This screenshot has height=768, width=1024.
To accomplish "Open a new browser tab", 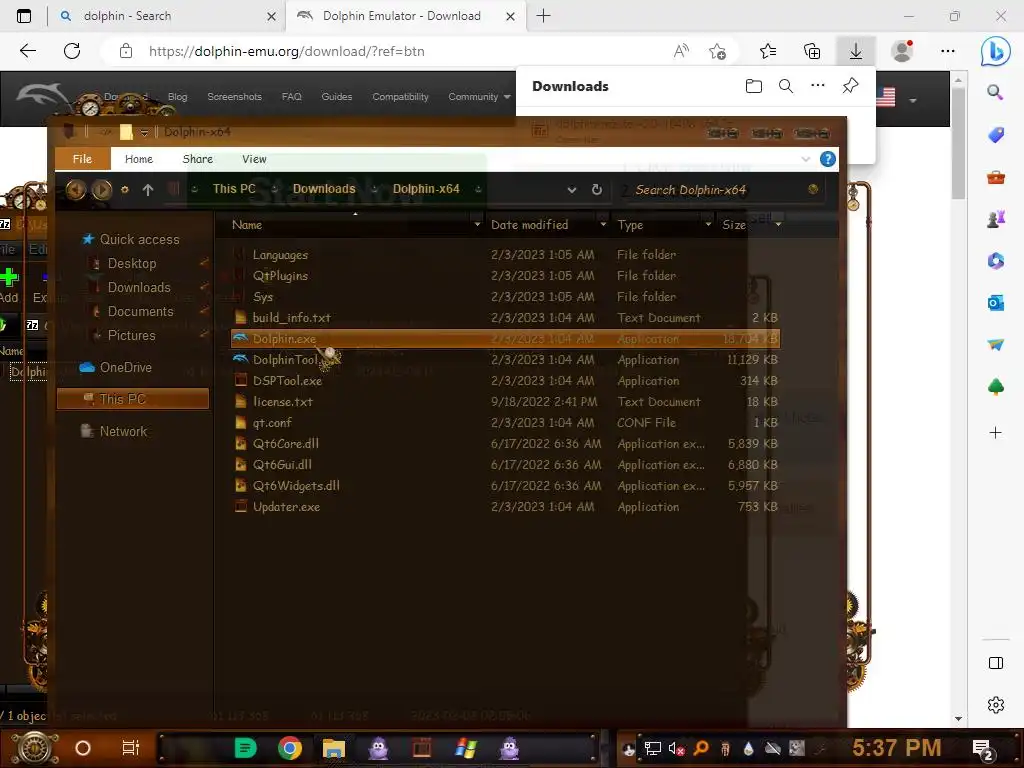I will 543,16.
